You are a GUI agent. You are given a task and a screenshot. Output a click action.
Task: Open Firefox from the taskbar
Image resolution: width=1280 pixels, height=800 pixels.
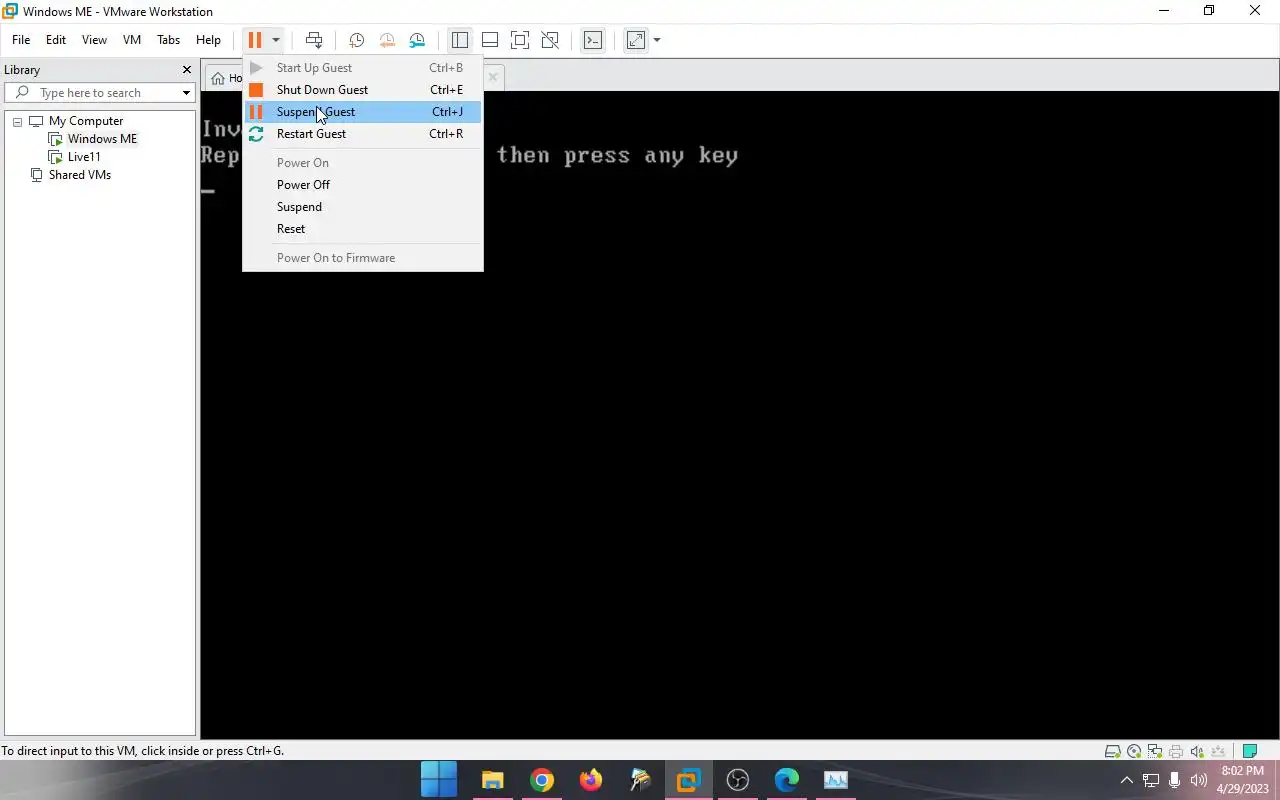(590, 780)
